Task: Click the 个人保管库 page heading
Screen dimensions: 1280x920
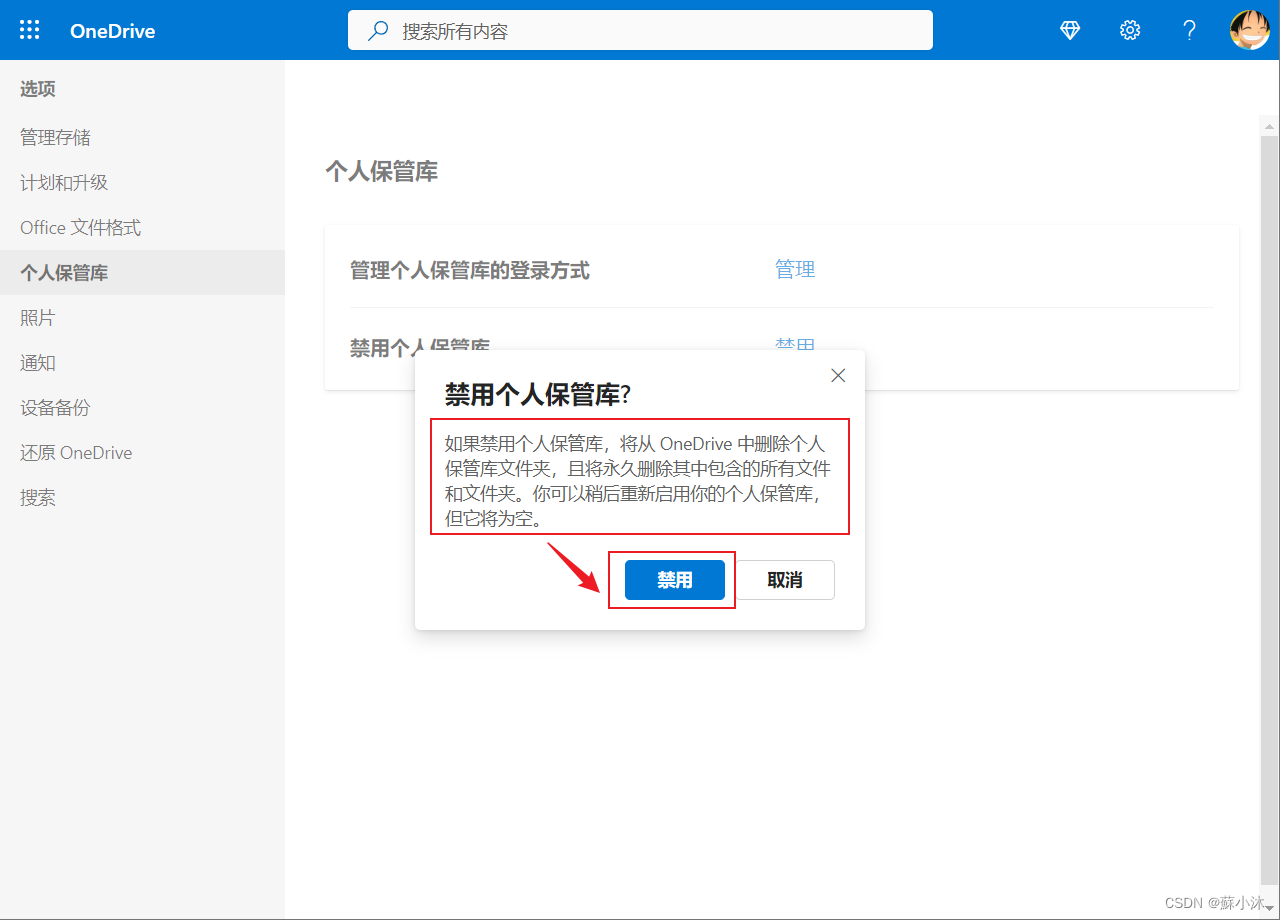Action: (x=381, y=171)
